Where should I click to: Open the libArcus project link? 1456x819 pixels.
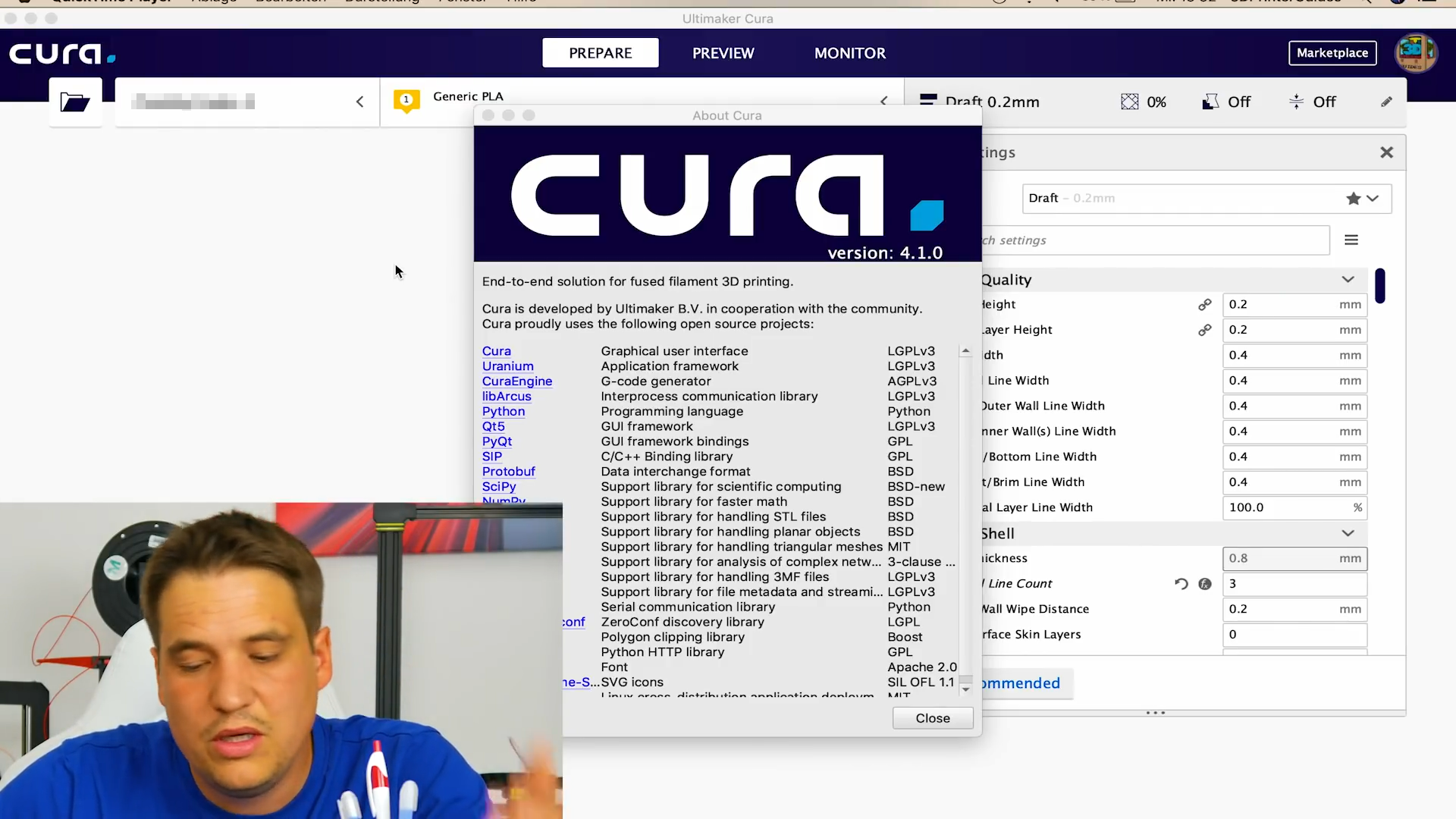tap(507, 397)
